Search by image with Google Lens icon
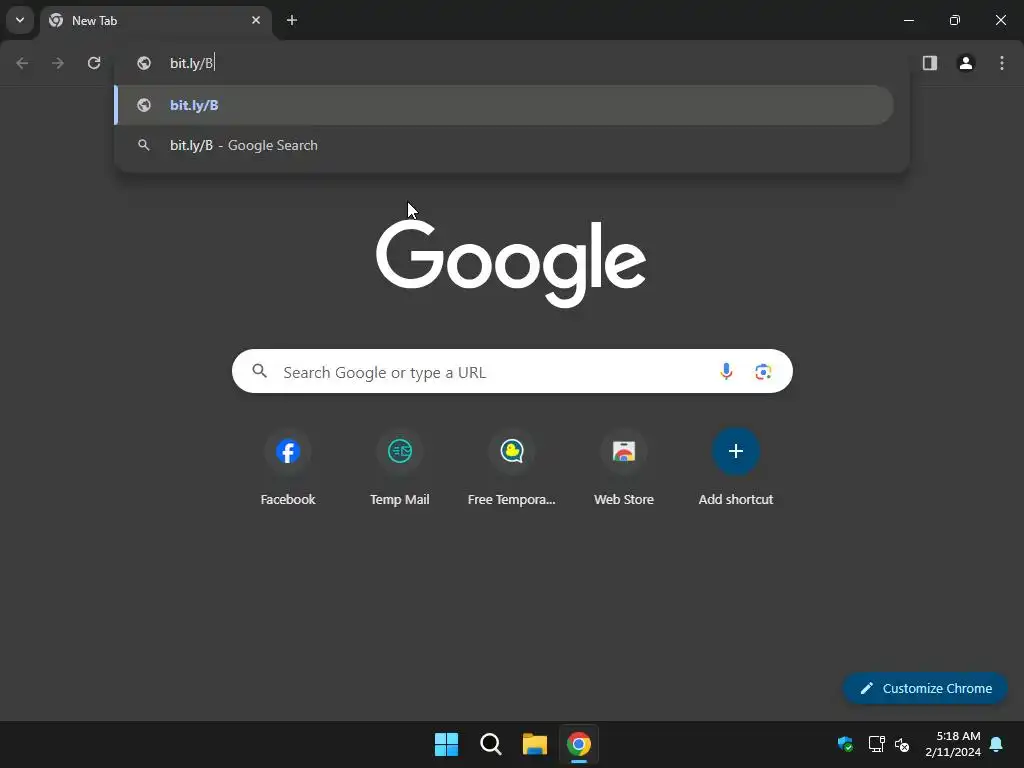This screenshot has height=768, width=1024. point(763,372)
